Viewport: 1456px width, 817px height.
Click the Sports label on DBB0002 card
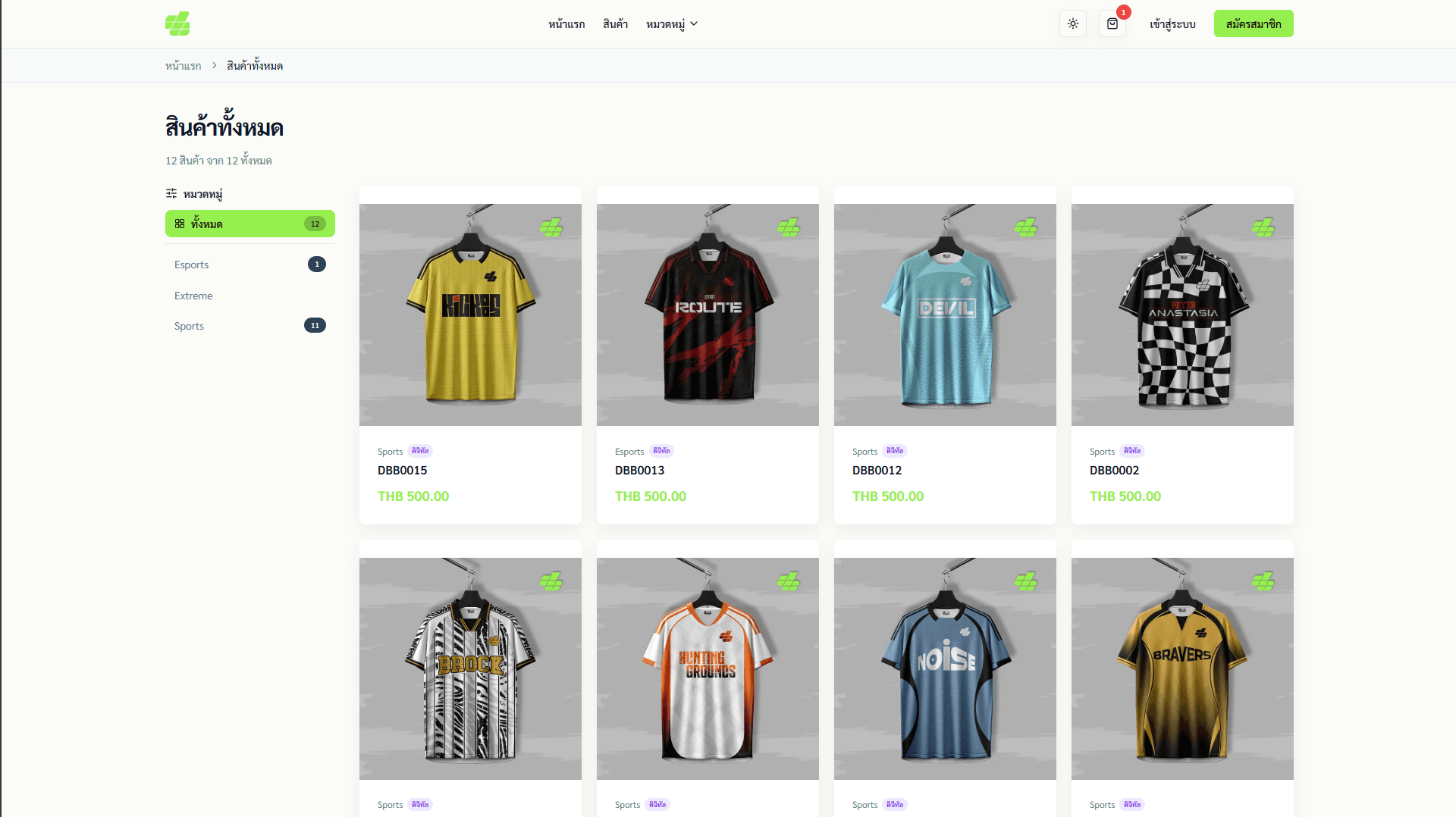click(1103, 452)
